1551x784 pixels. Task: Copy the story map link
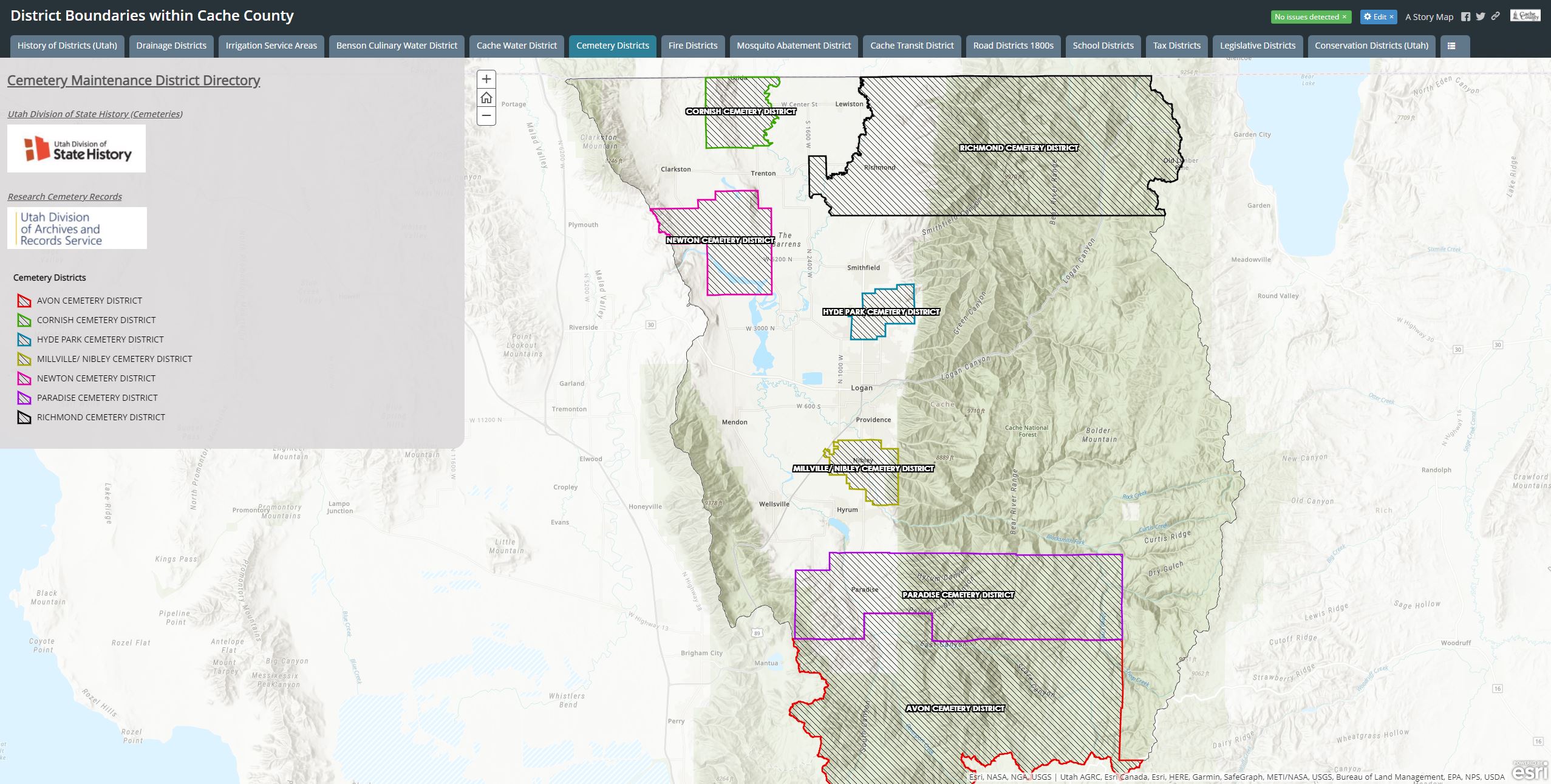pyautogui.click(x=1496, y=16)
